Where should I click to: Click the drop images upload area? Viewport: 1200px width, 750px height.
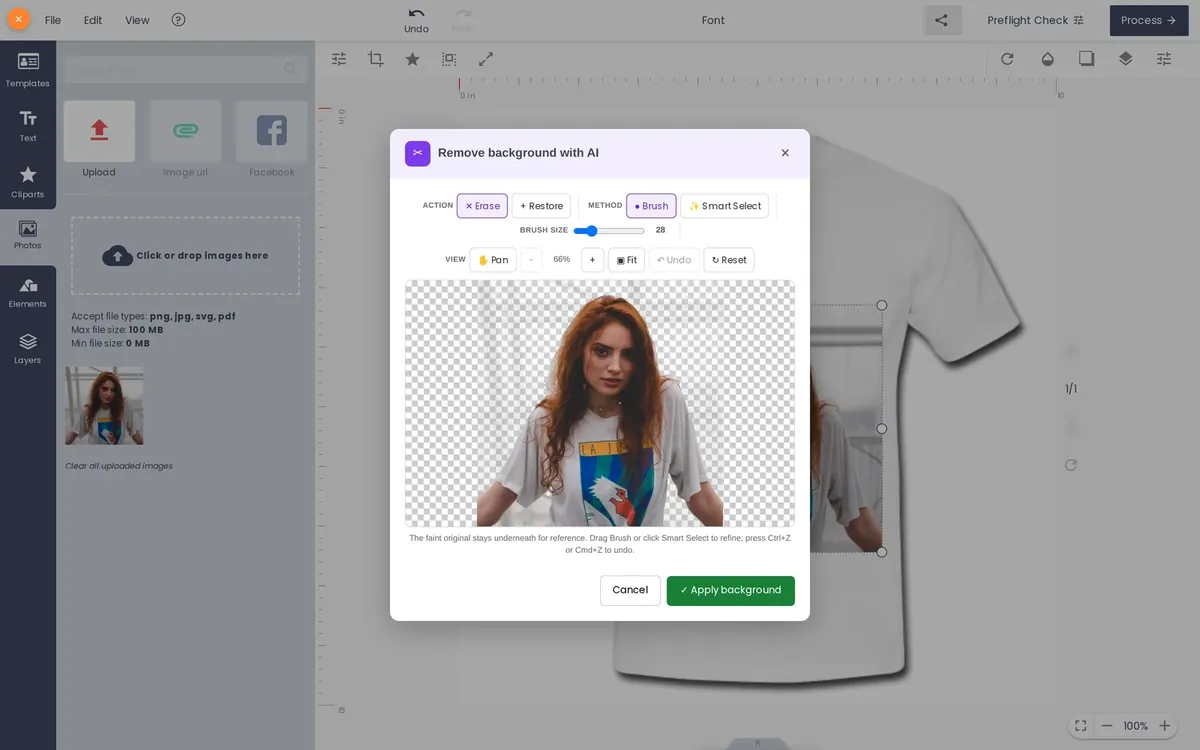pos(185,255)
